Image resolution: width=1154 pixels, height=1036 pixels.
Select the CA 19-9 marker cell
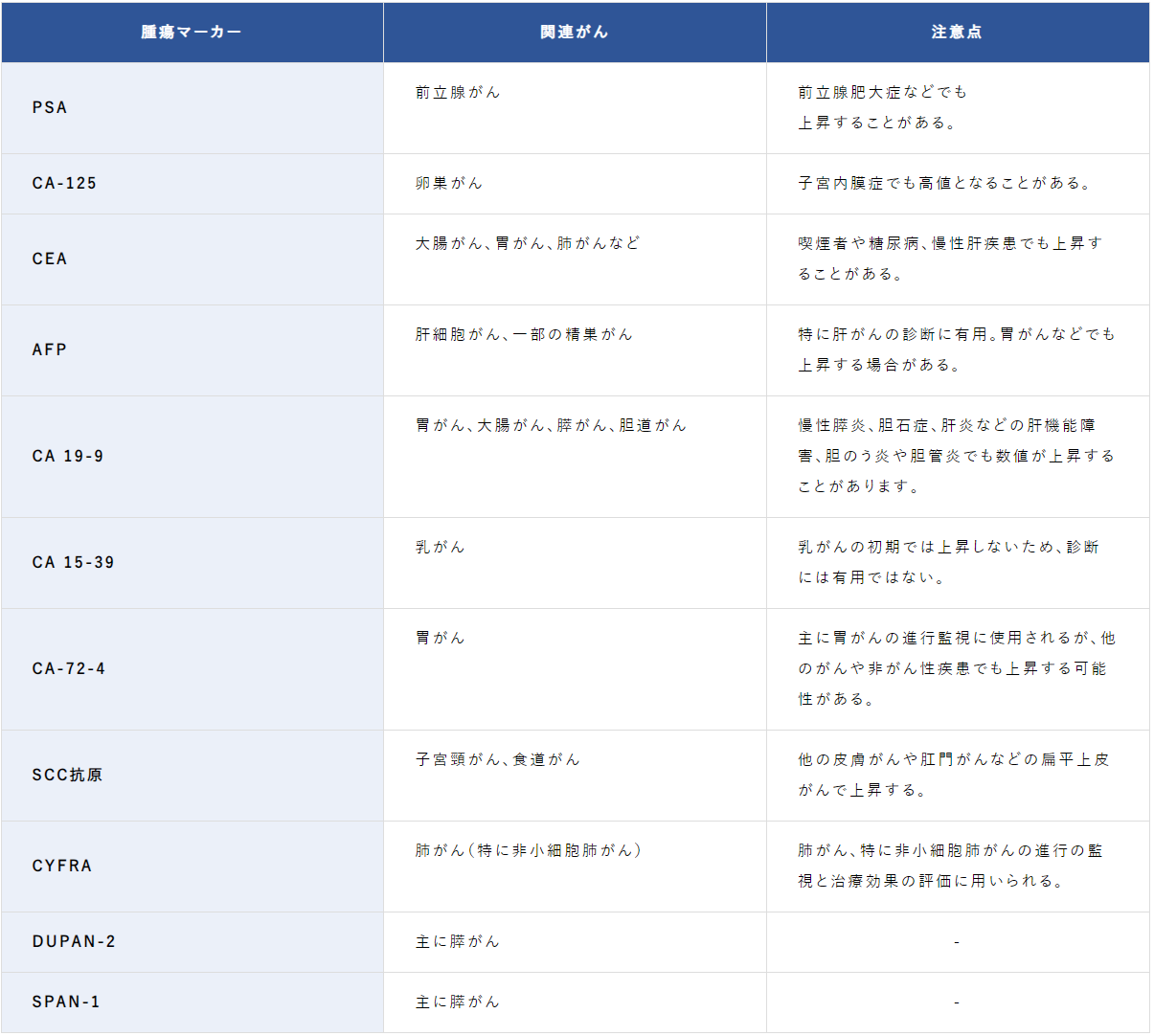pos(72,456)
